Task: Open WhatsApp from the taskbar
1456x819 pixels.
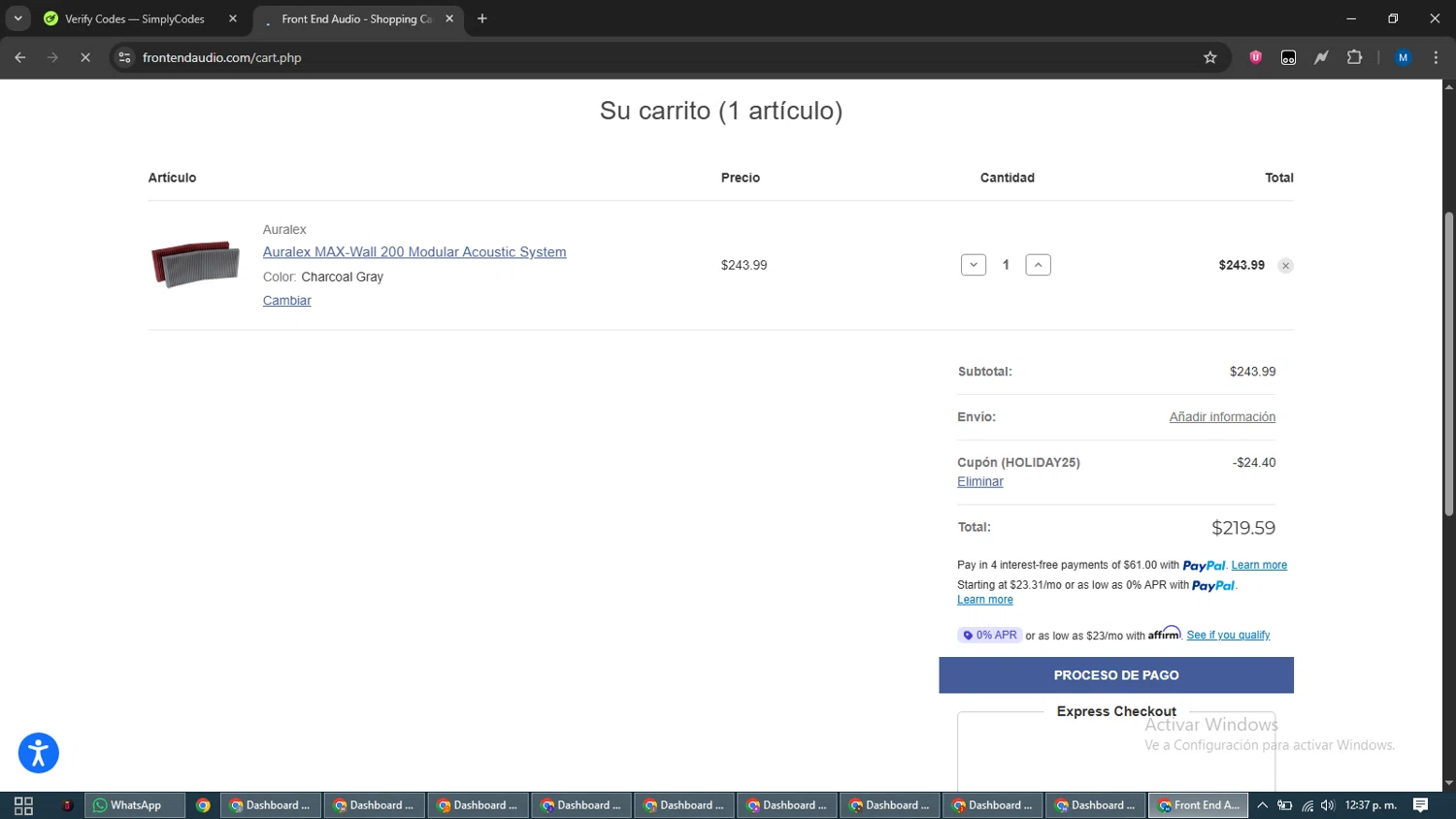Action: pyautogui.click(x=135, y=805)
